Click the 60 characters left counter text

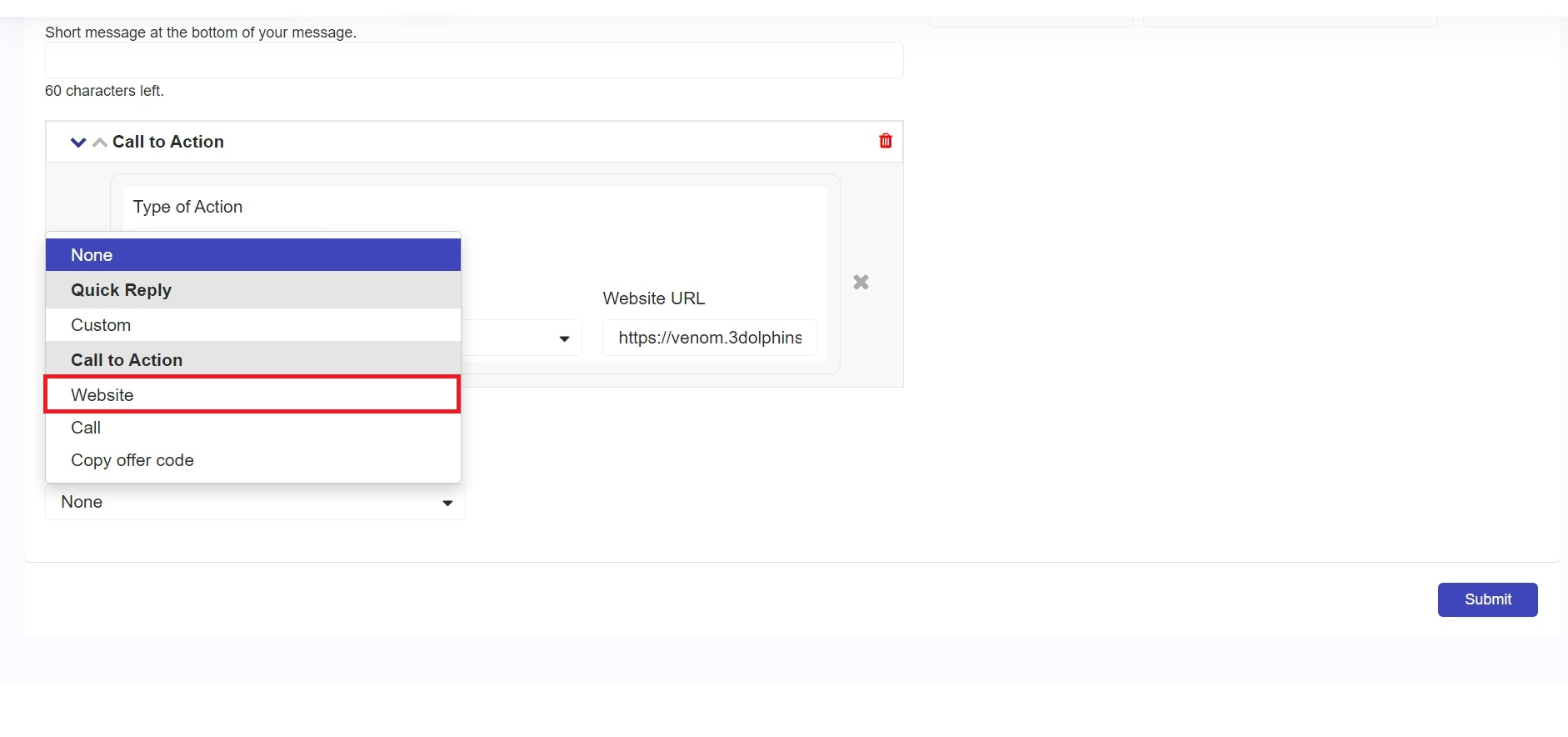[104, 91]
